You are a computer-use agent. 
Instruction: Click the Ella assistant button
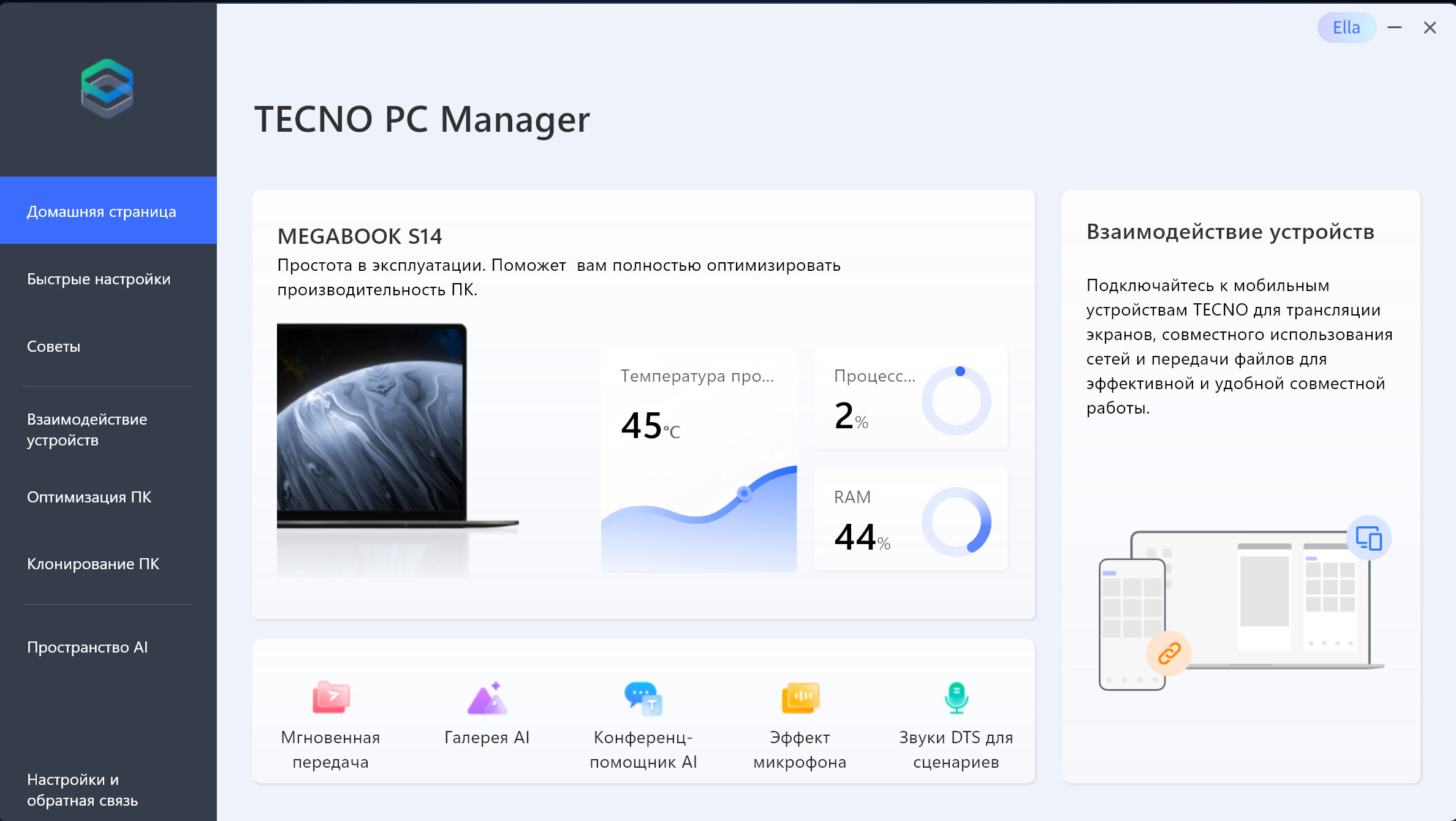(1346, 28)
